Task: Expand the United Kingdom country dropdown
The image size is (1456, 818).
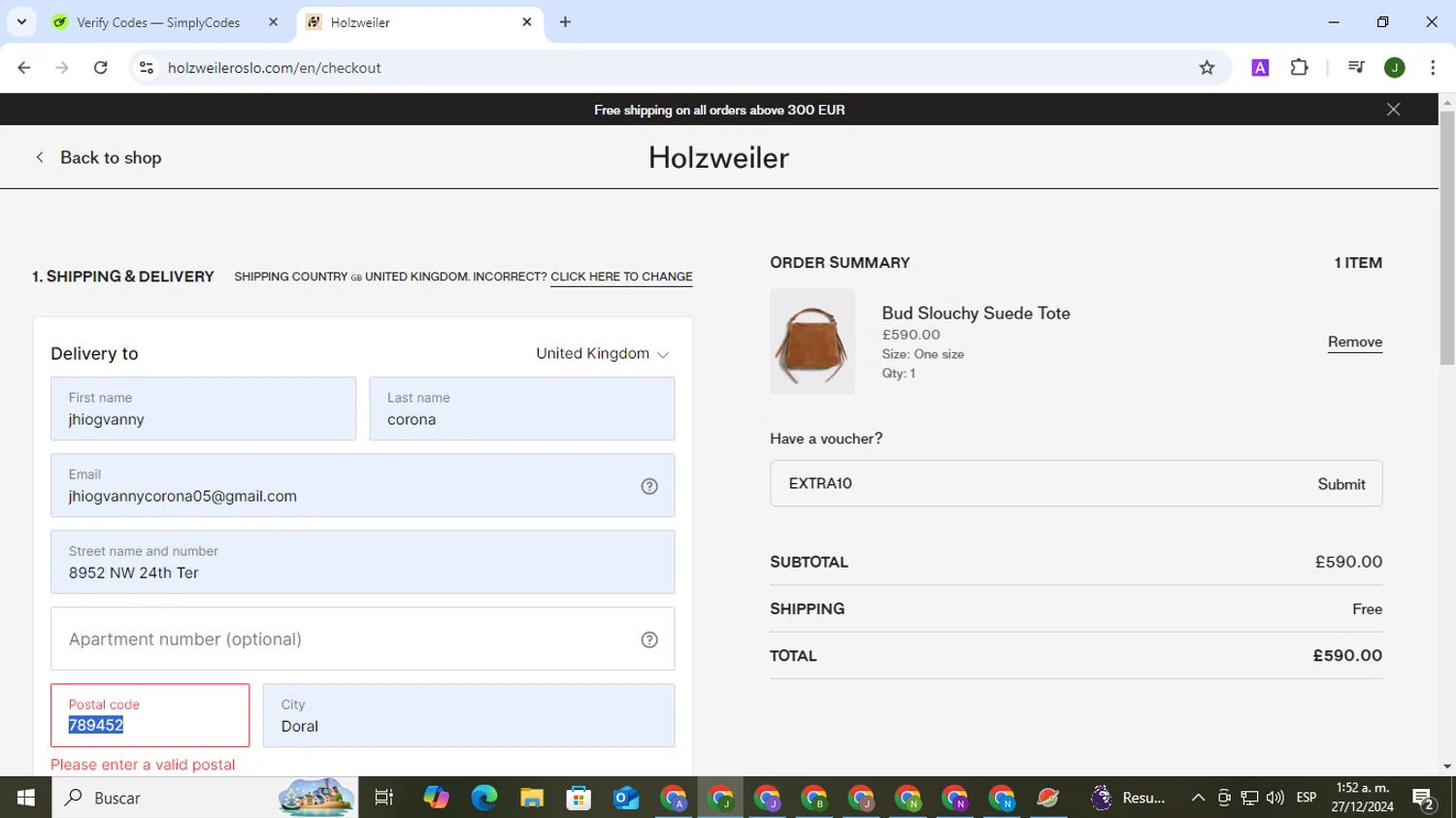Action: coord(602,354)
